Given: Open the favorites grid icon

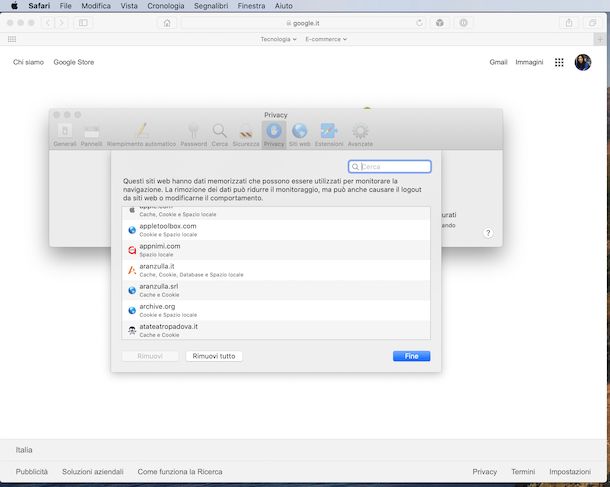Looking at the screenshot, I should pyautogui.click(x=12, y=39).
